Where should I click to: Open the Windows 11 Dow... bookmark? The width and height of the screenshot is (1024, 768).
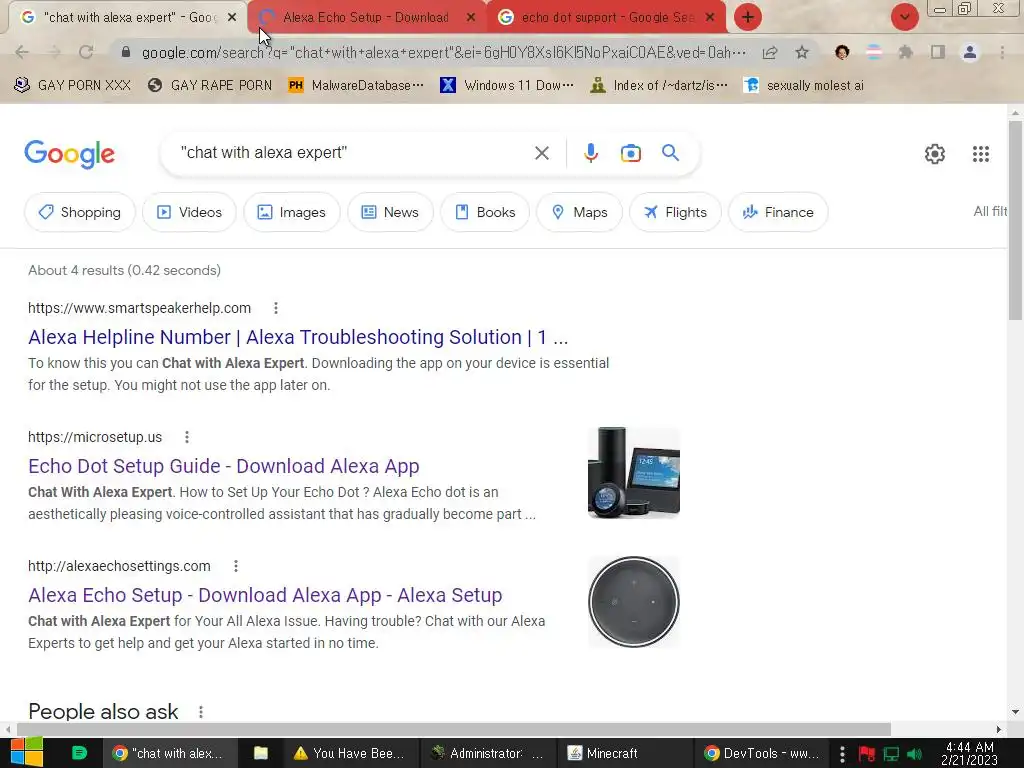[x=507, y=85]
